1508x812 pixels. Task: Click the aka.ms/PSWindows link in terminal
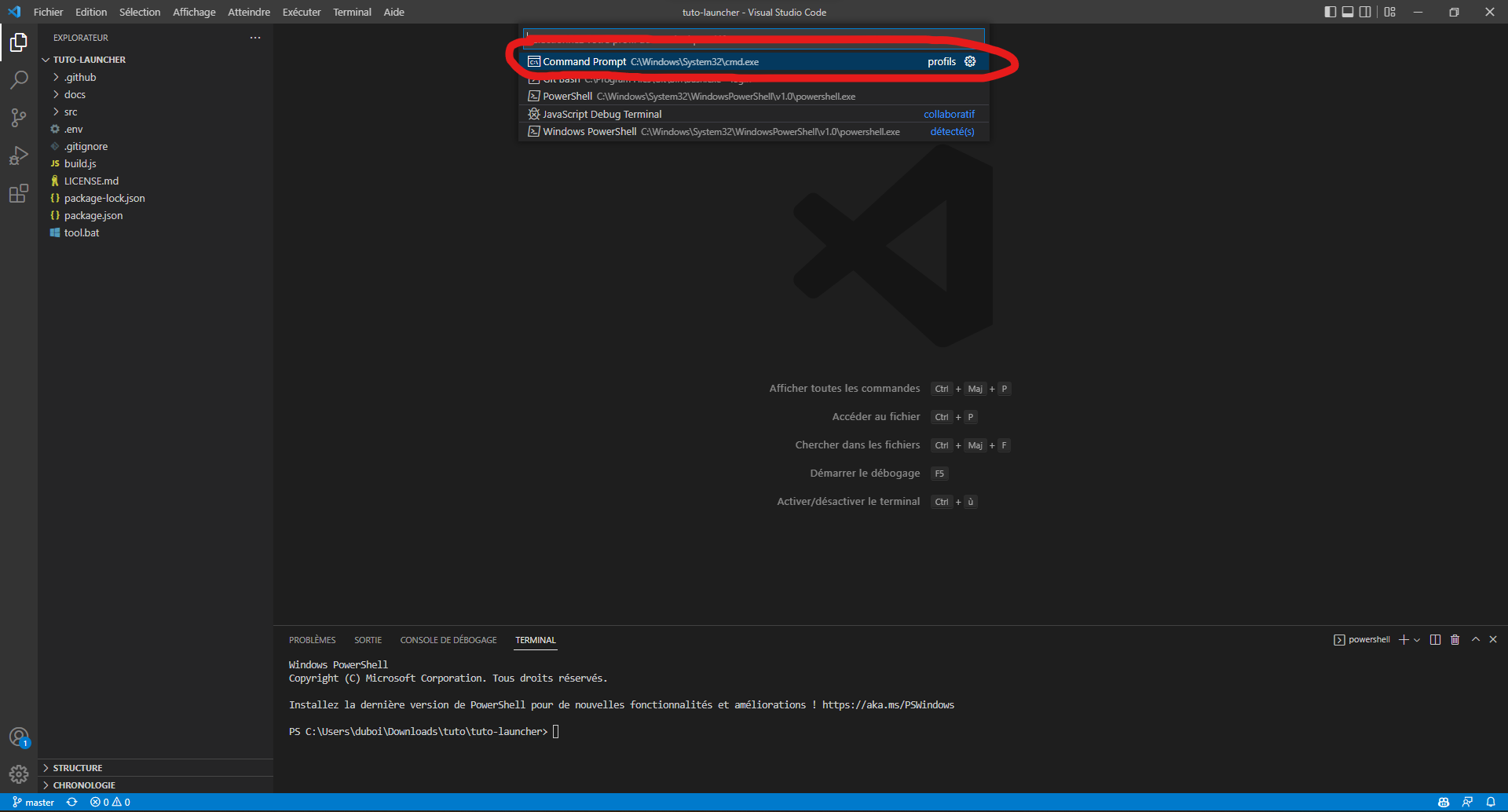pos(888,705)
